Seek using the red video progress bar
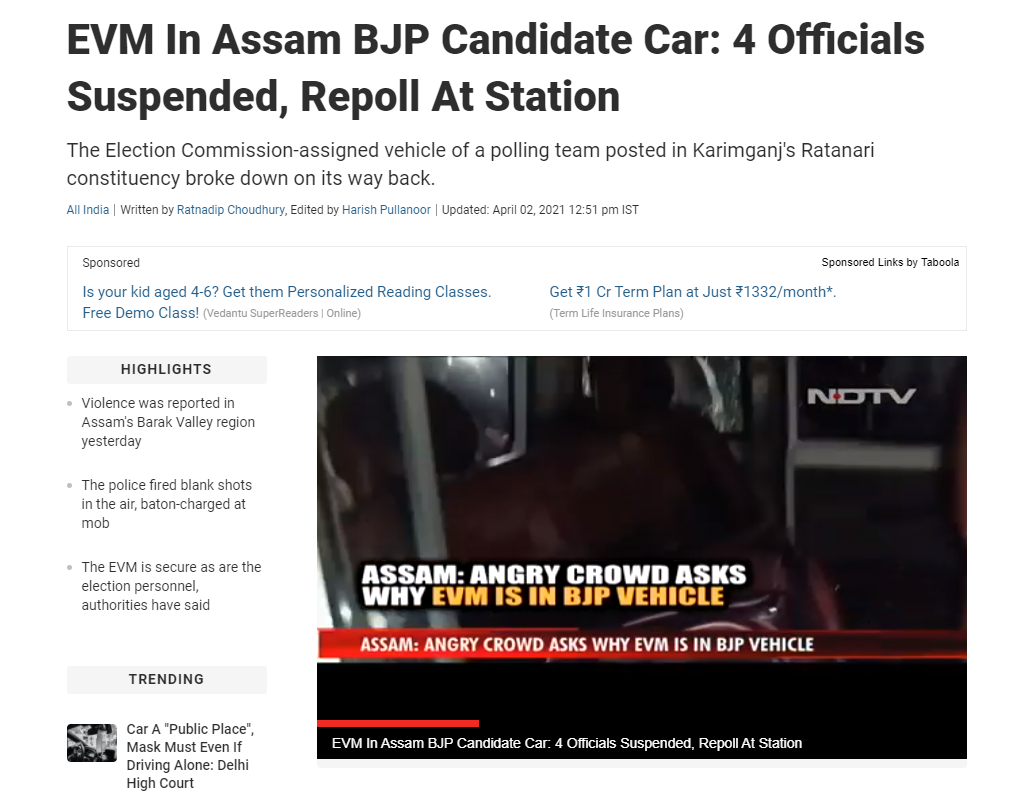The image size is (1018, 794). (x=398, y=723)
